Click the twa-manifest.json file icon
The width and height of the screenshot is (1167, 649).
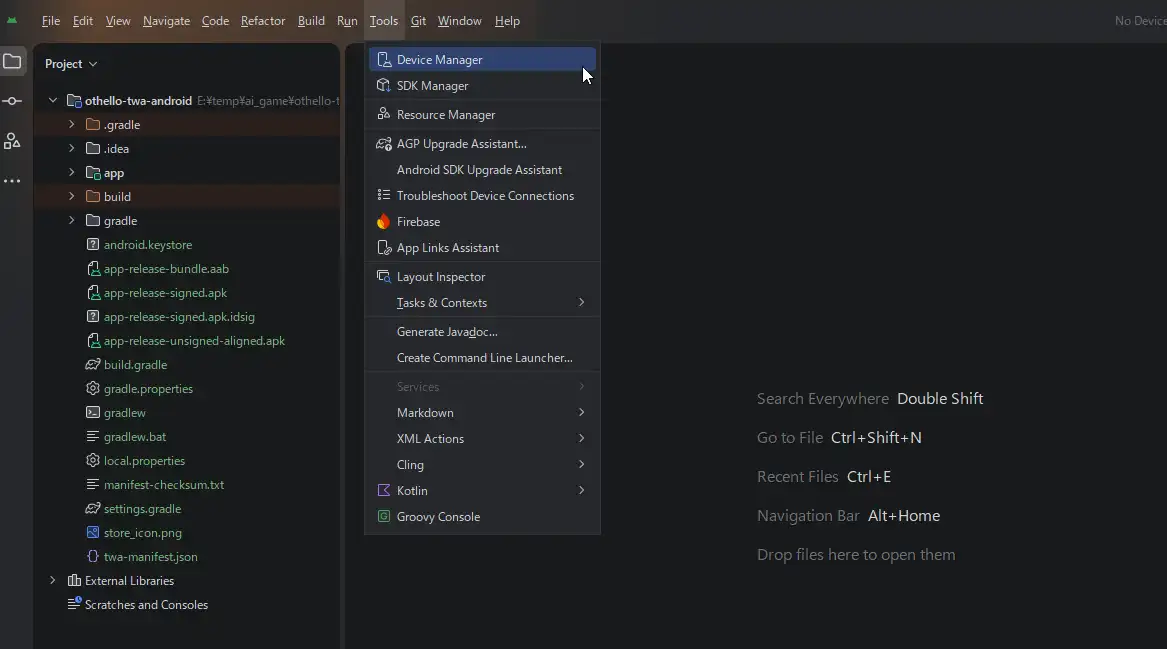tap(93, 556)
